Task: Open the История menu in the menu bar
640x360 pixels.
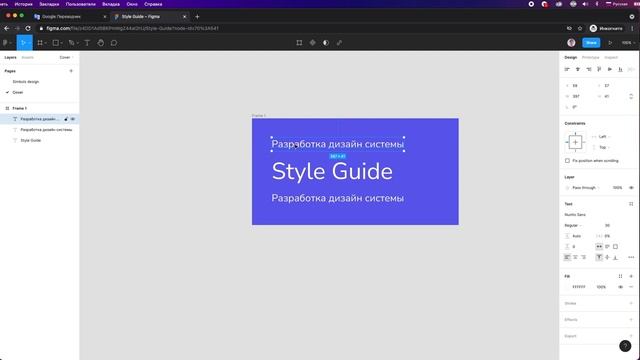Action: click(x=23, y=4)
